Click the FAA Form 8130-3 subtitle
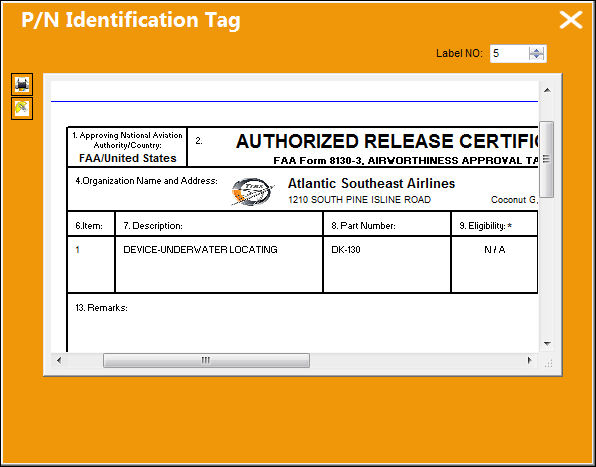 click(406, 161)
